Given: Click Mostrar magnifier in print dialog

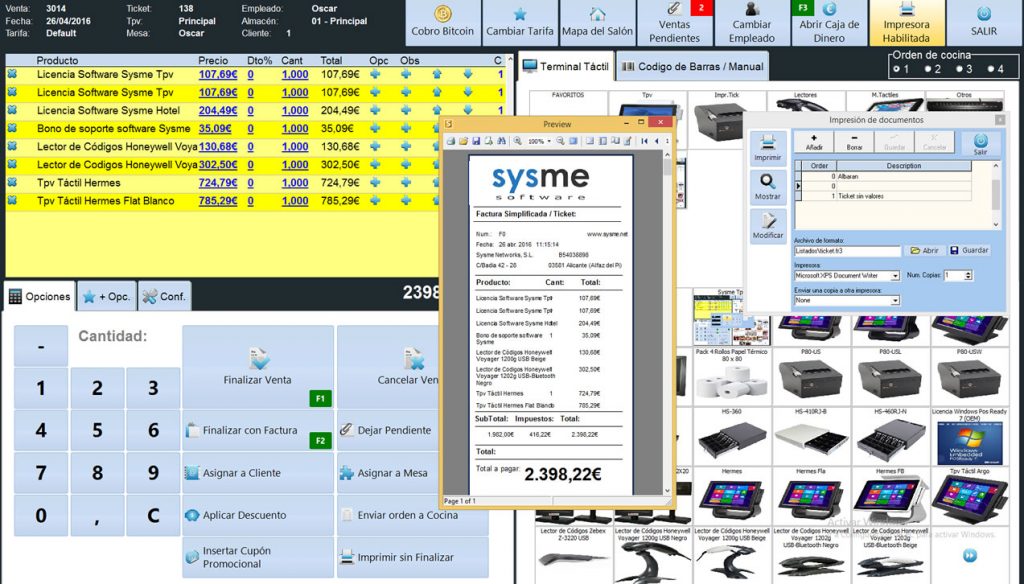Looking at the screenshot, I should point(767,187).
